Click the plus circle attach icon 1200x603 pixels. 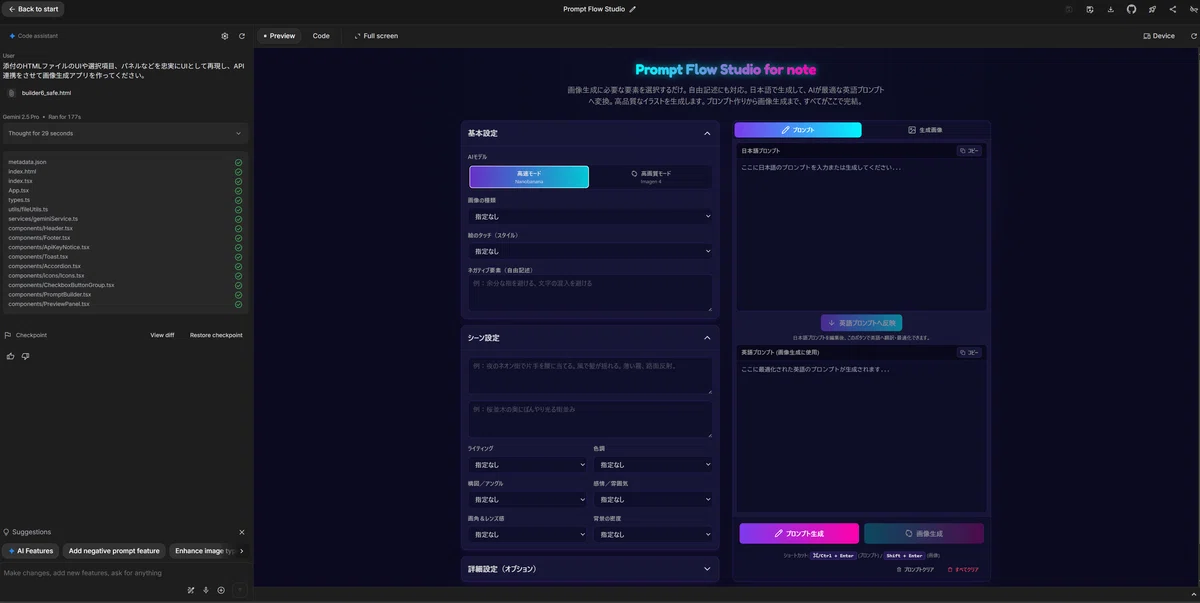pos(221,590)
